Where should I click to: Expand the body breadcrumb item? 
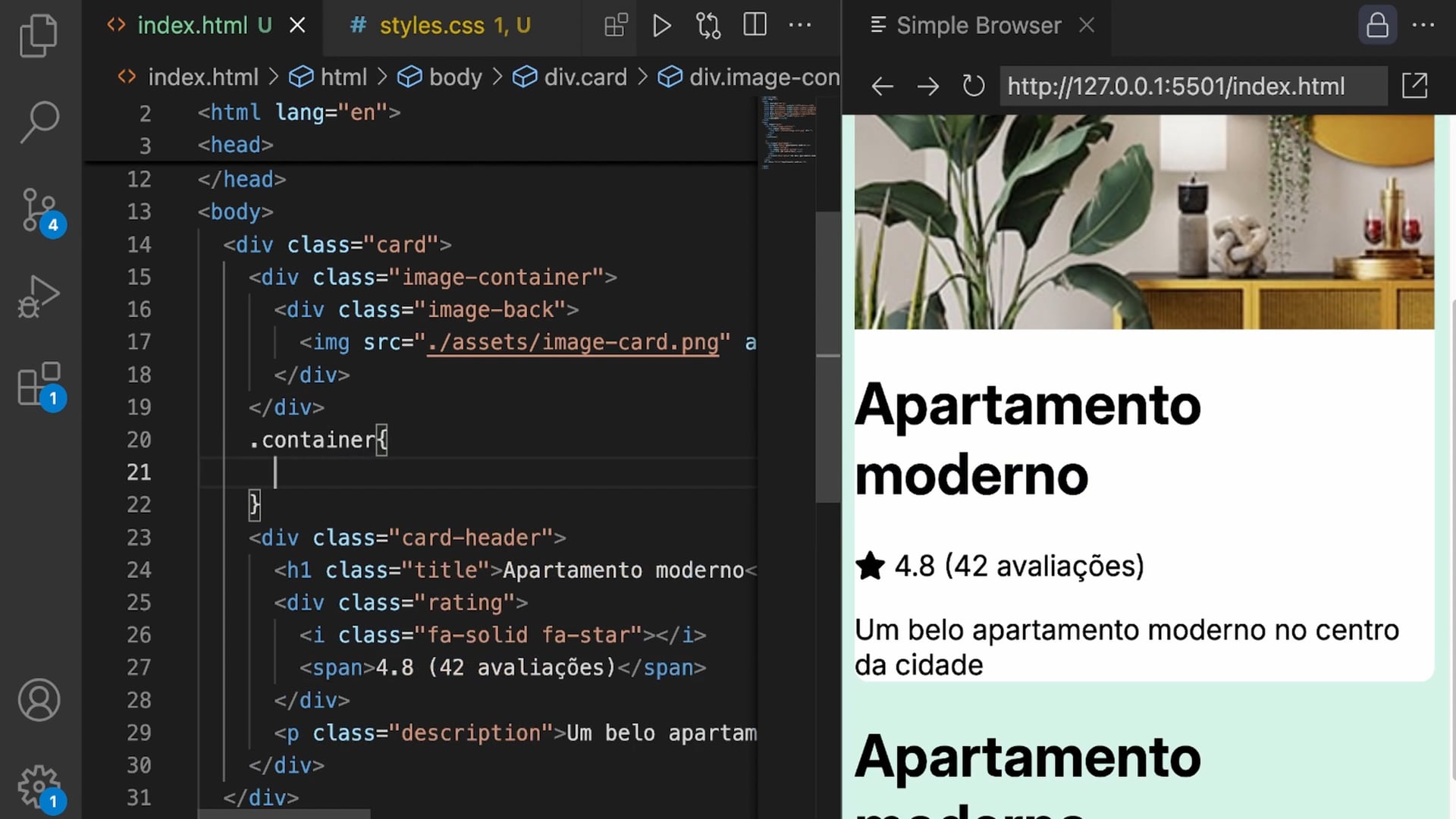click(455, 77)
